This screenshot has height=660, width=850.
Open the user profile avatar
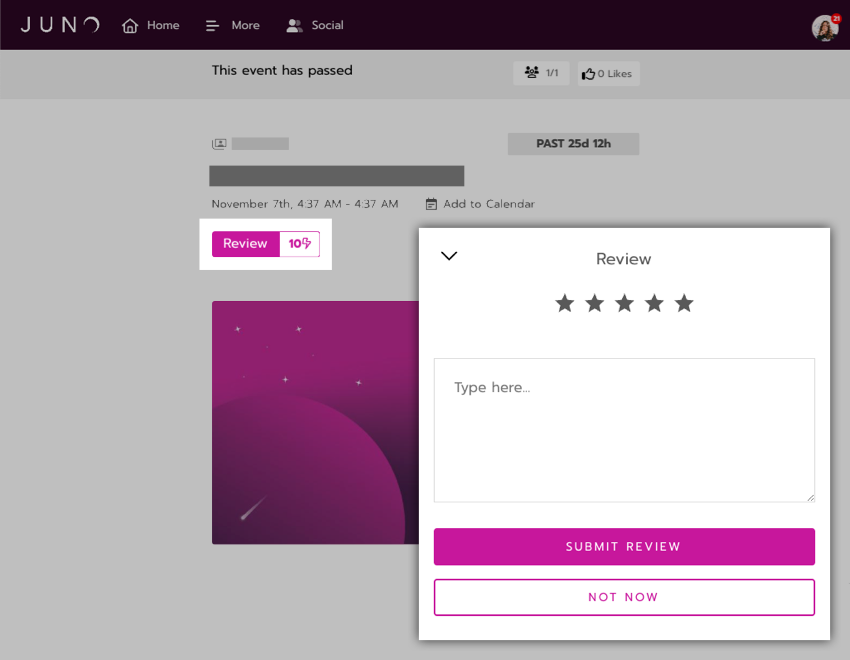point(825,27)
